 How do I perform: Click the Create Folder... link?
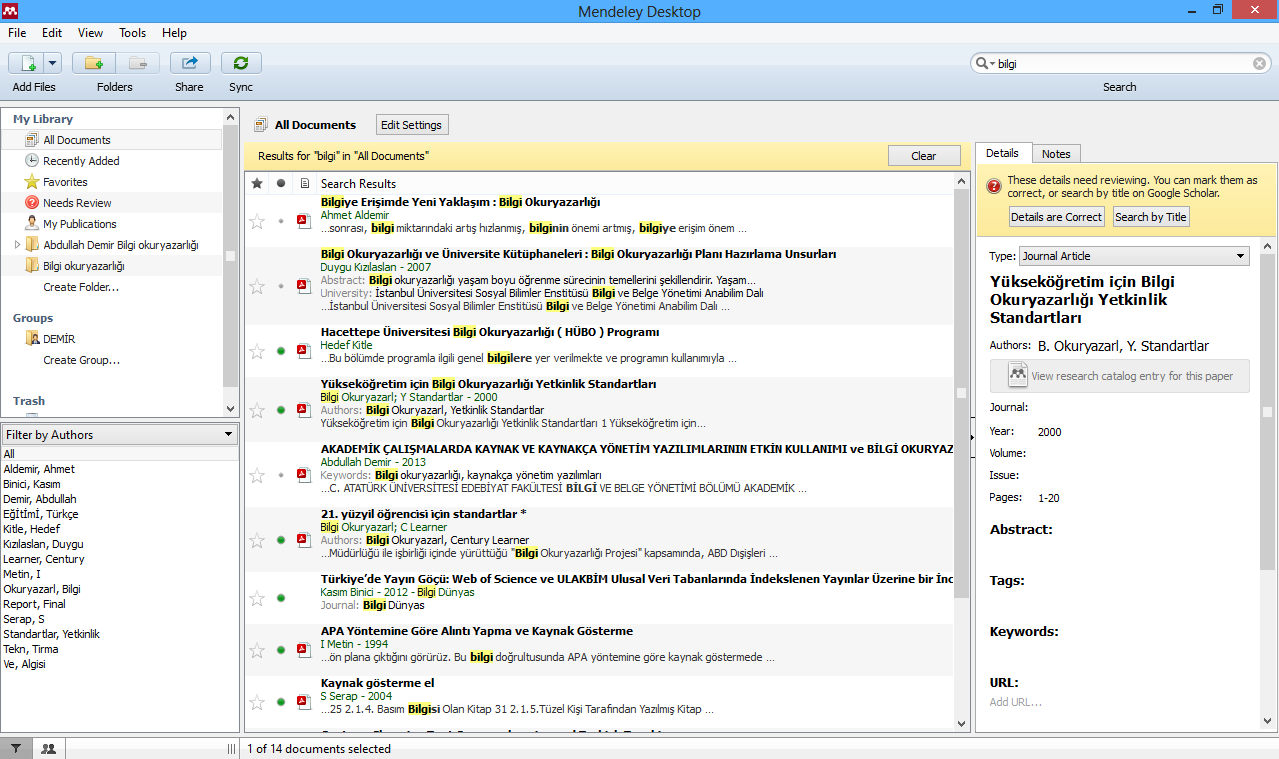[x=81, y=287]
